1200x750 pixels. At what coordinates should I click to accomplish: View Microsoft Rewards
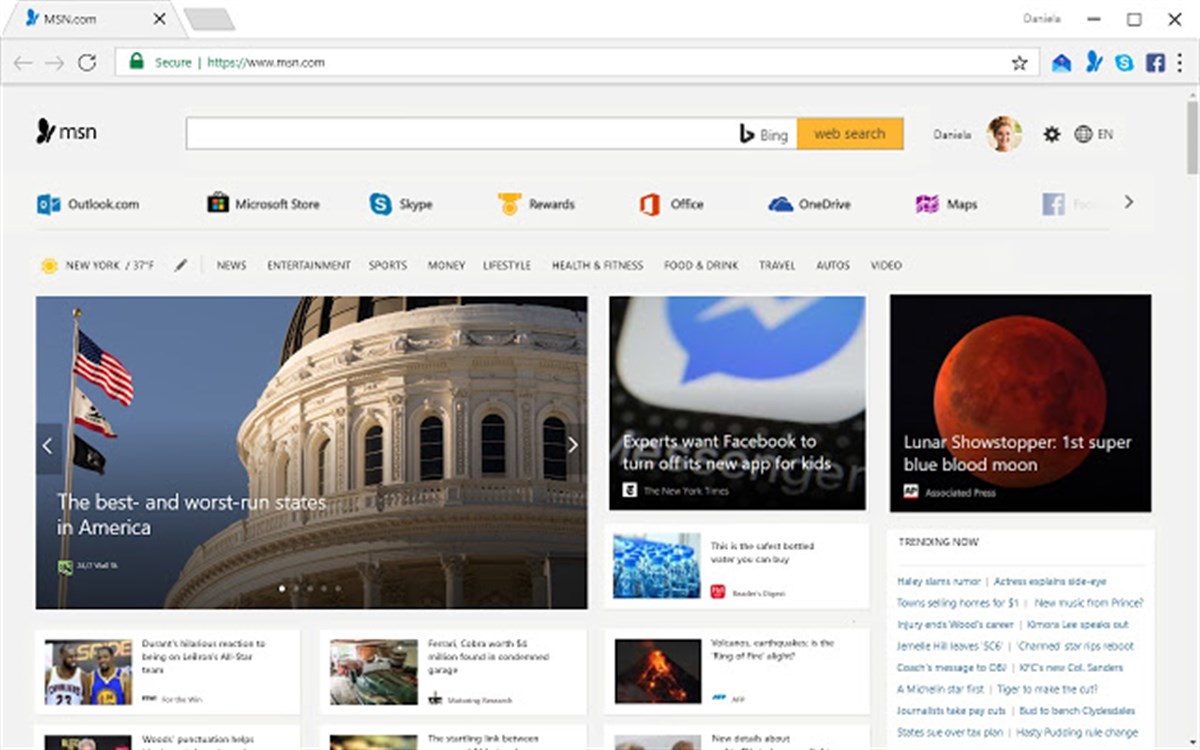(537, 204)
